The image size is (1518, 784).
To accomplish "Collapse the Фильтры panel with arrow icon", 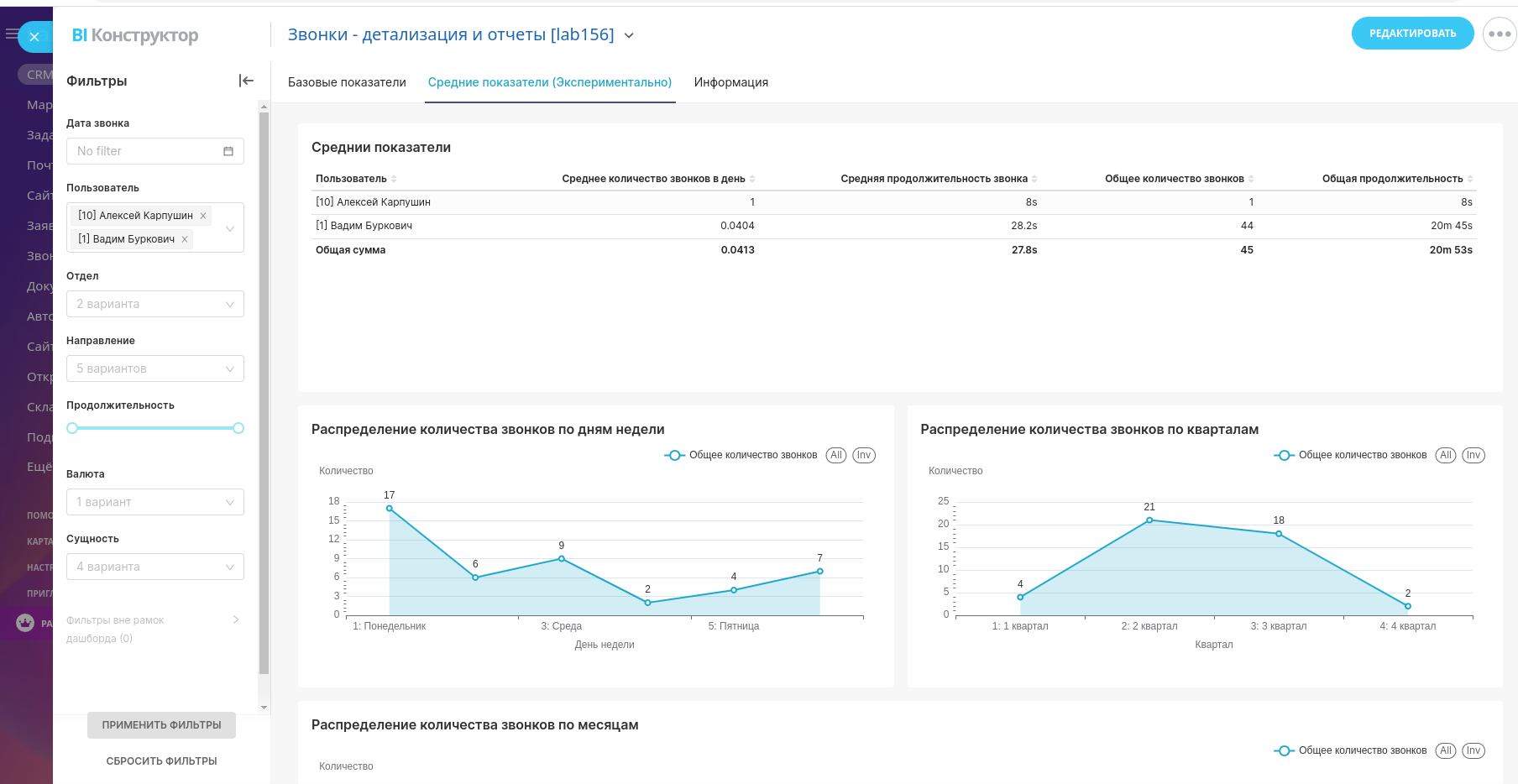I will tap(246, 81).
